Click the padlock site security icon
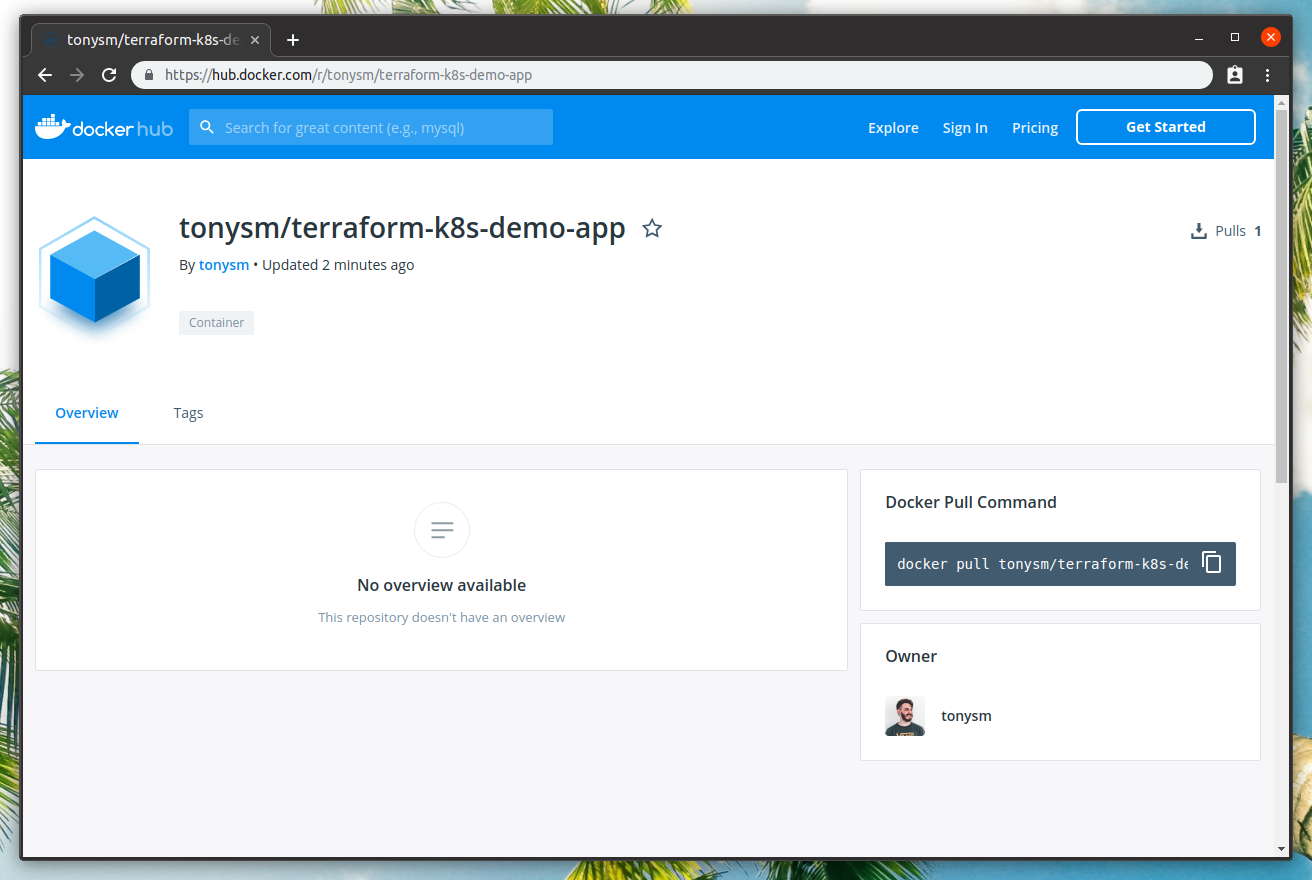The height and width of the screenshot is (880, 1312). 149,75
